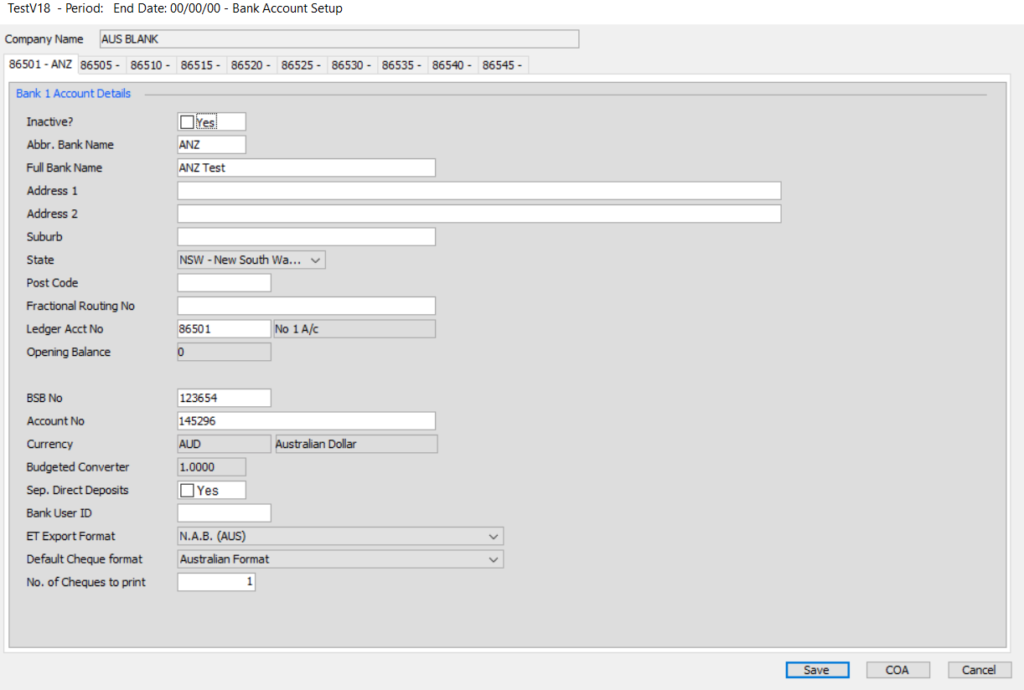This screenshot has width=1024, height=690.
Task: Click Cancel to discard changes
Action: click(978, 669)
